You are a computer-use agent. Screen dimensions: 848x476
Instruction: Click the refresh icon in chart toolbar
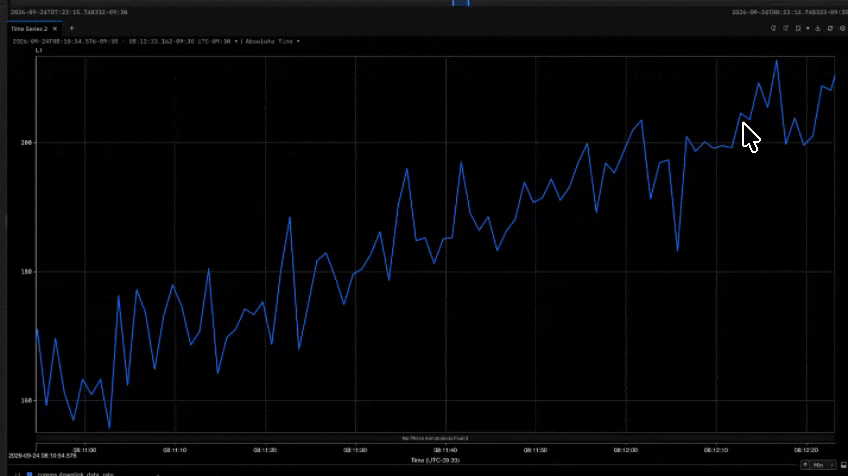(830, 28)
